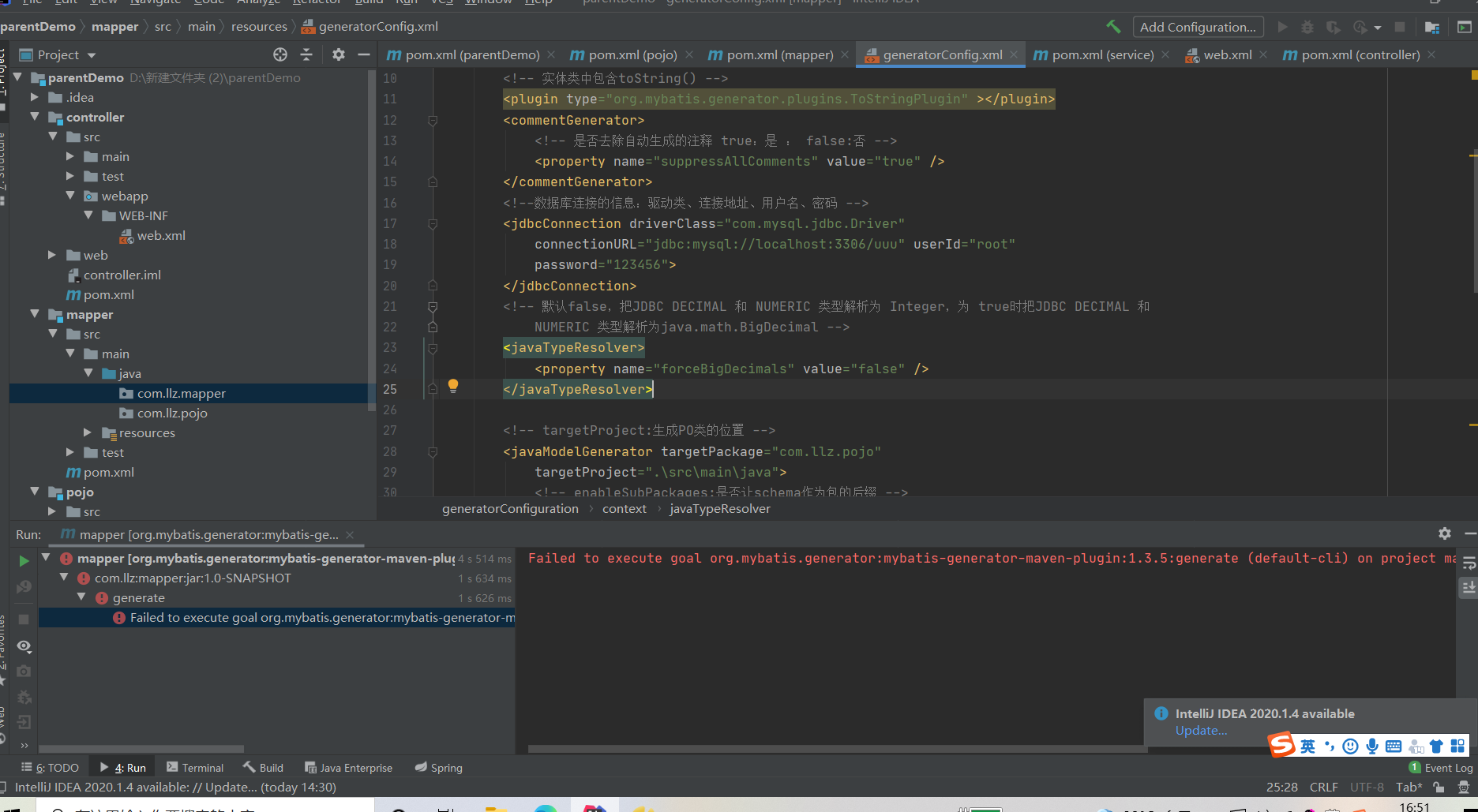This screenshot has height=812, width=1478.
Task: Click resources breadcrumb in navigation bar
Action: click(259, 26)
